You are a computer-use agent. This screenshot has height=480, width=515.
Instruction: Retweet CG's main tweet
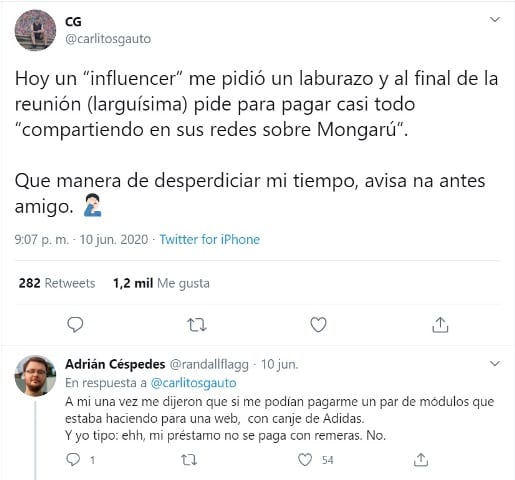(197, 325)
